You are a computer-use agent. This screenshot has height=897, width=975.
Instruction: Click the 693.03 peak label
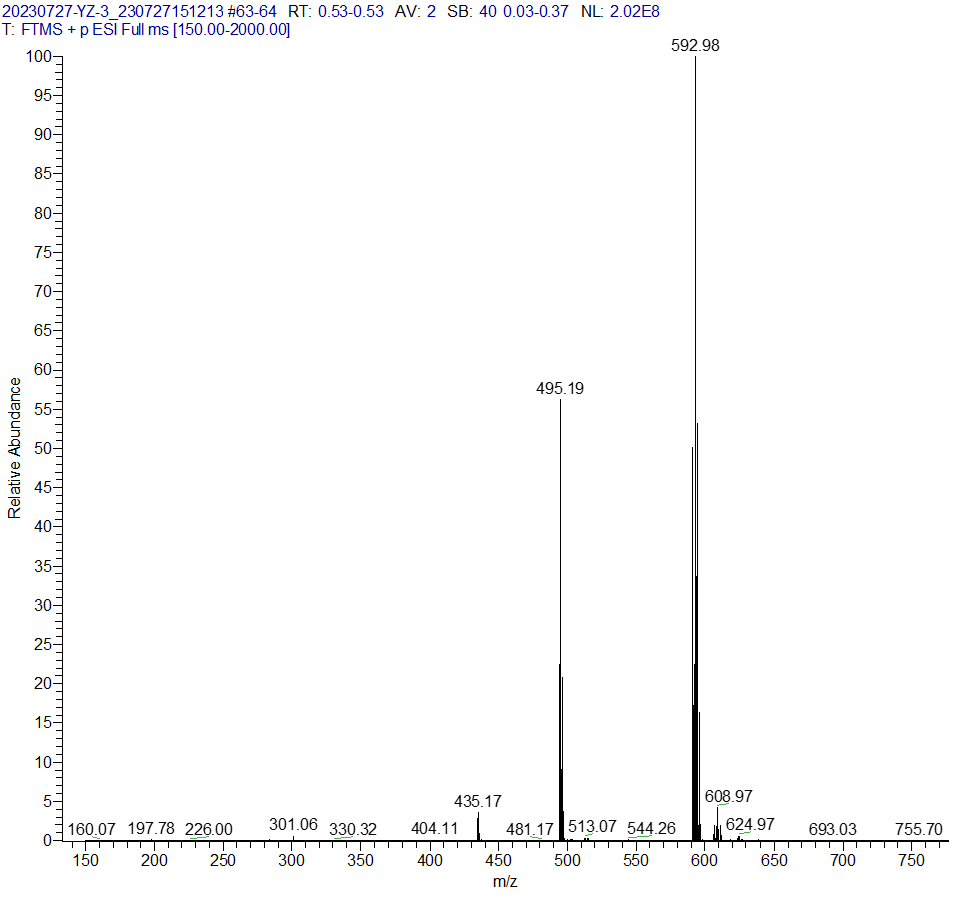[833, 829]
